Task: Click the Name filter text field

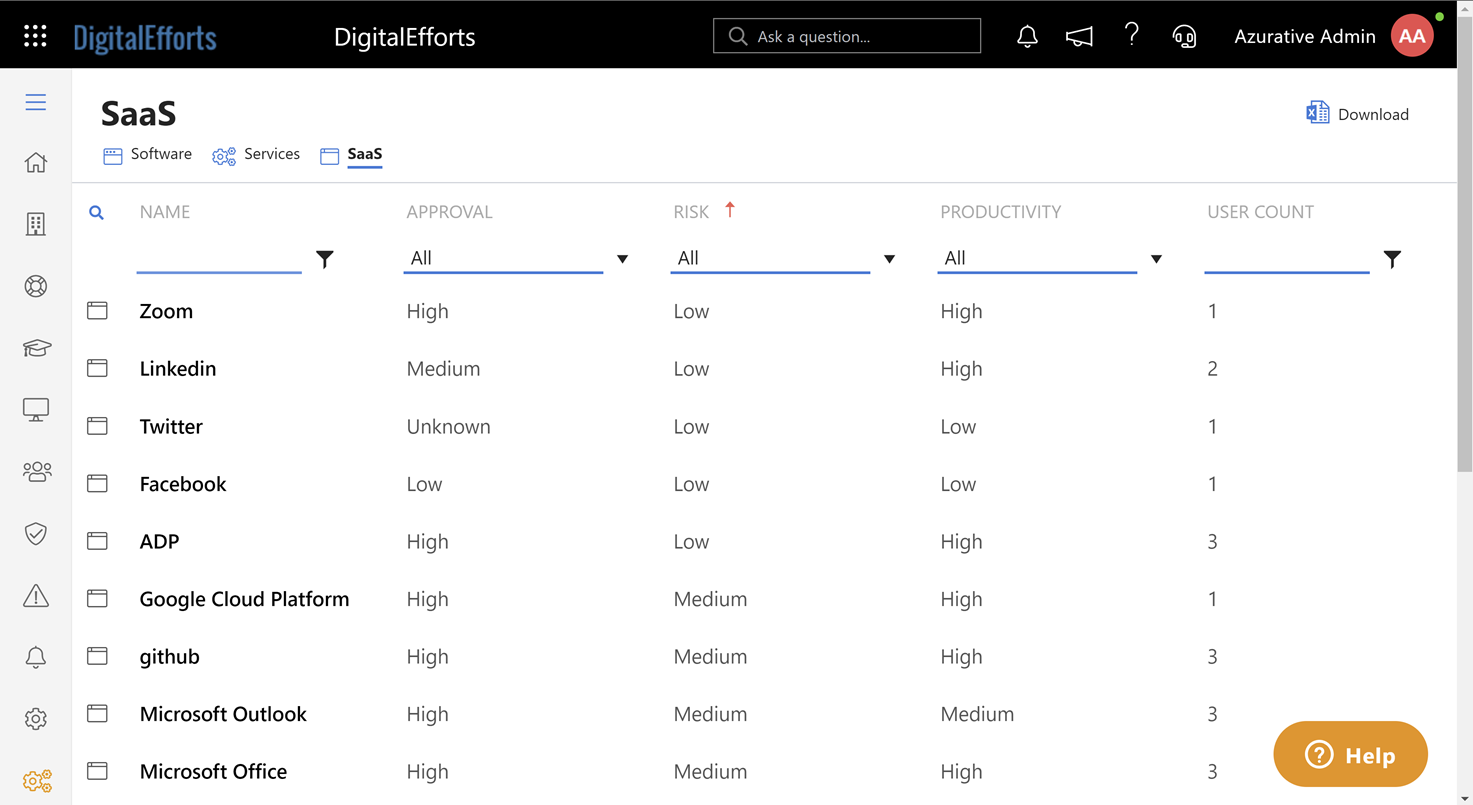Action: click(x=219, y=258)
